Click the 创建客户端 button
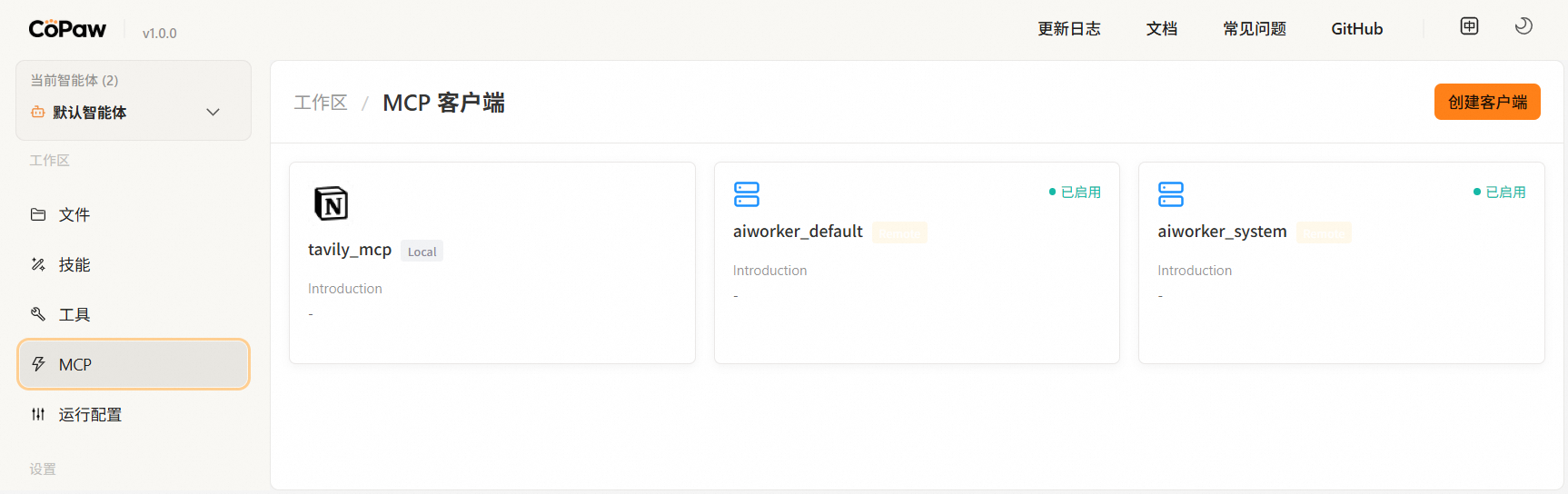Image resolution: width=1568 pixels, height=494 pixels. tap(1487, 102)
